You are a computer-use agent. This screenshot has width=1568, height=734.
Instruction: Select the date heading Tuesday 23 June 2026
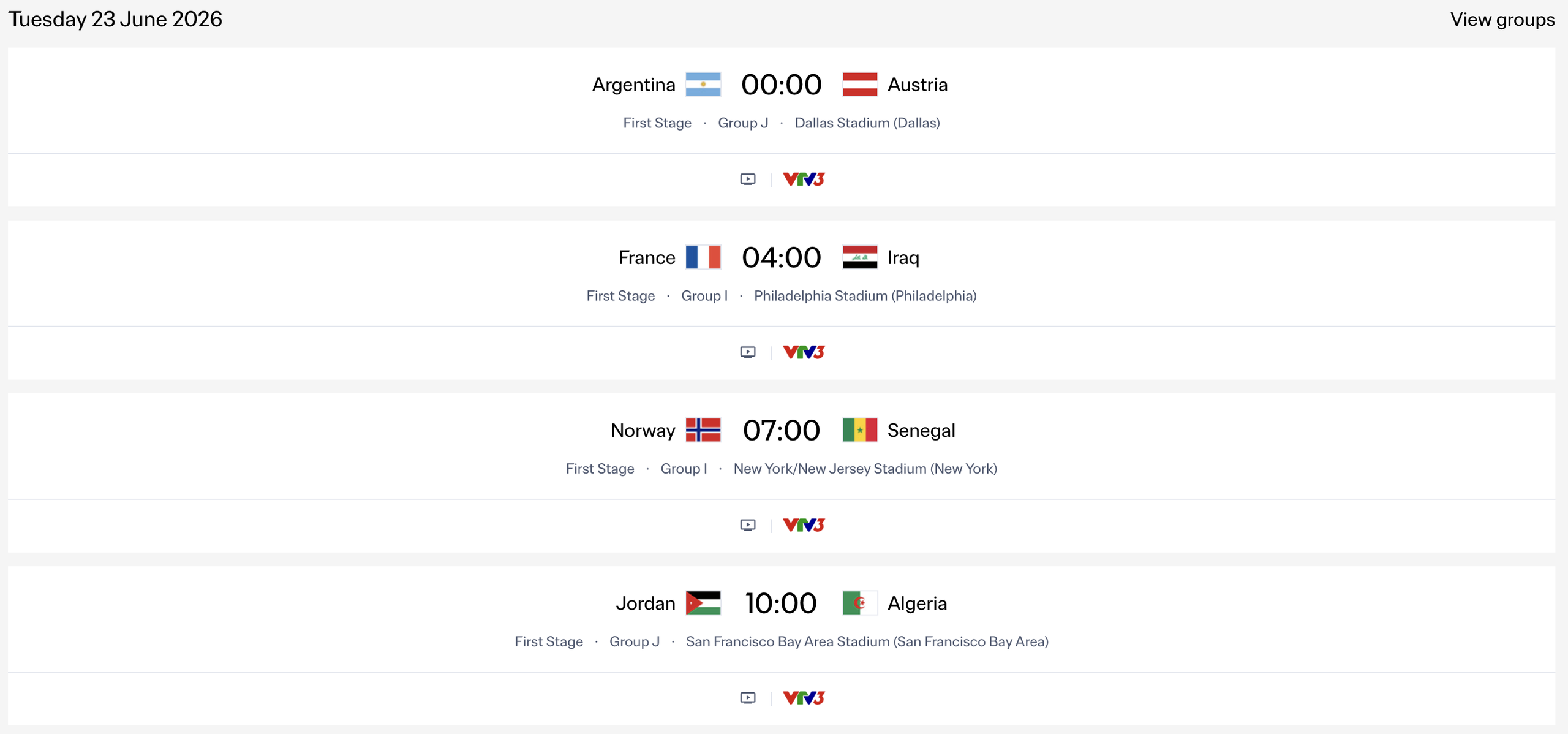[115, 19]
